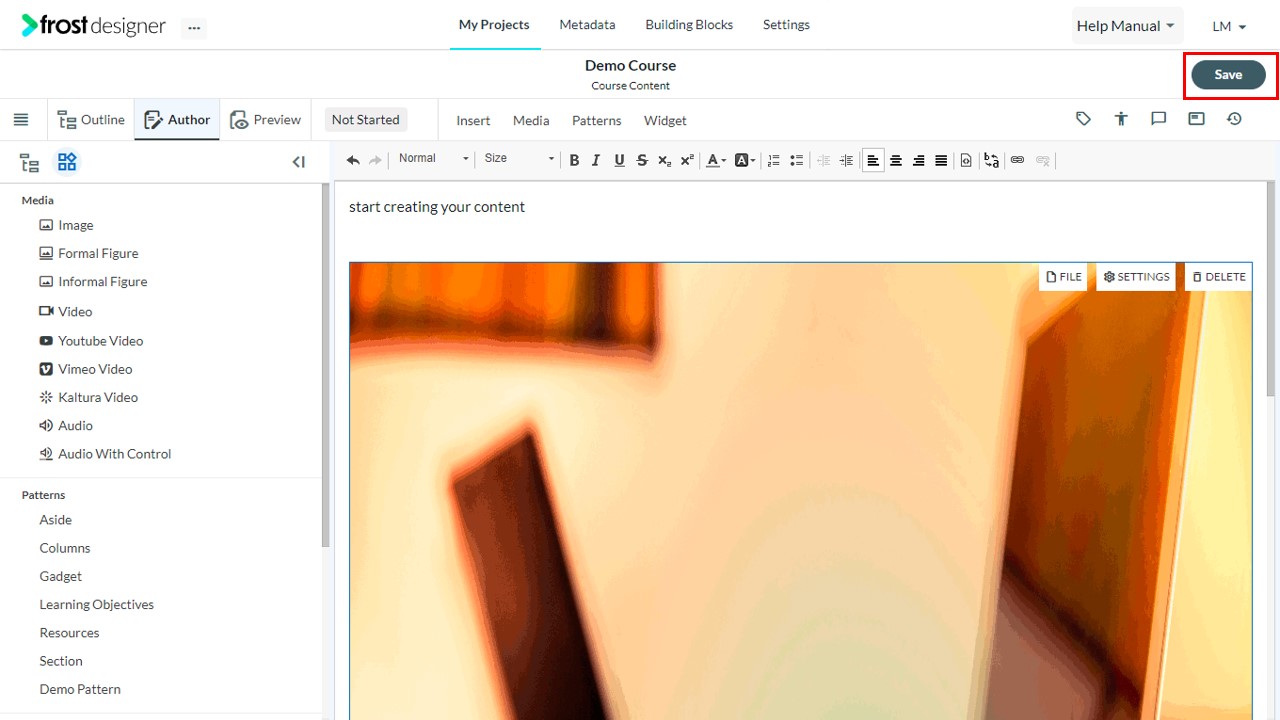Select center alignment

[x=896, y=160]
